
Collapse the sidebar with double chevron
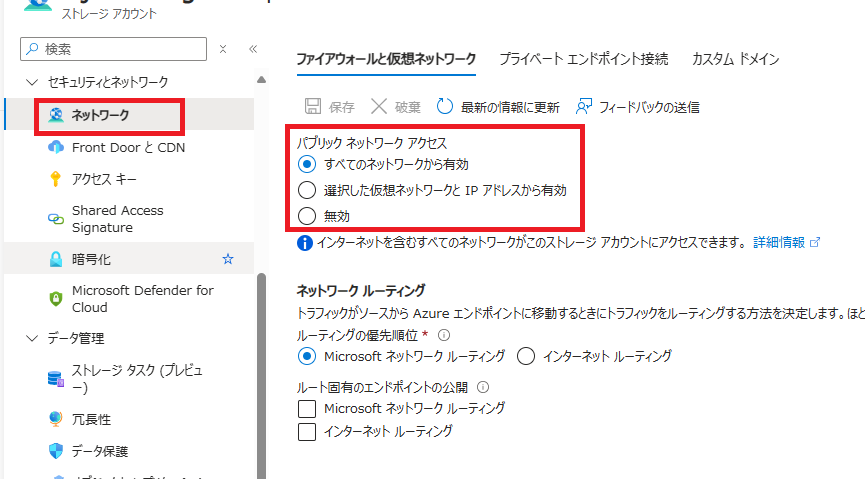253,49
